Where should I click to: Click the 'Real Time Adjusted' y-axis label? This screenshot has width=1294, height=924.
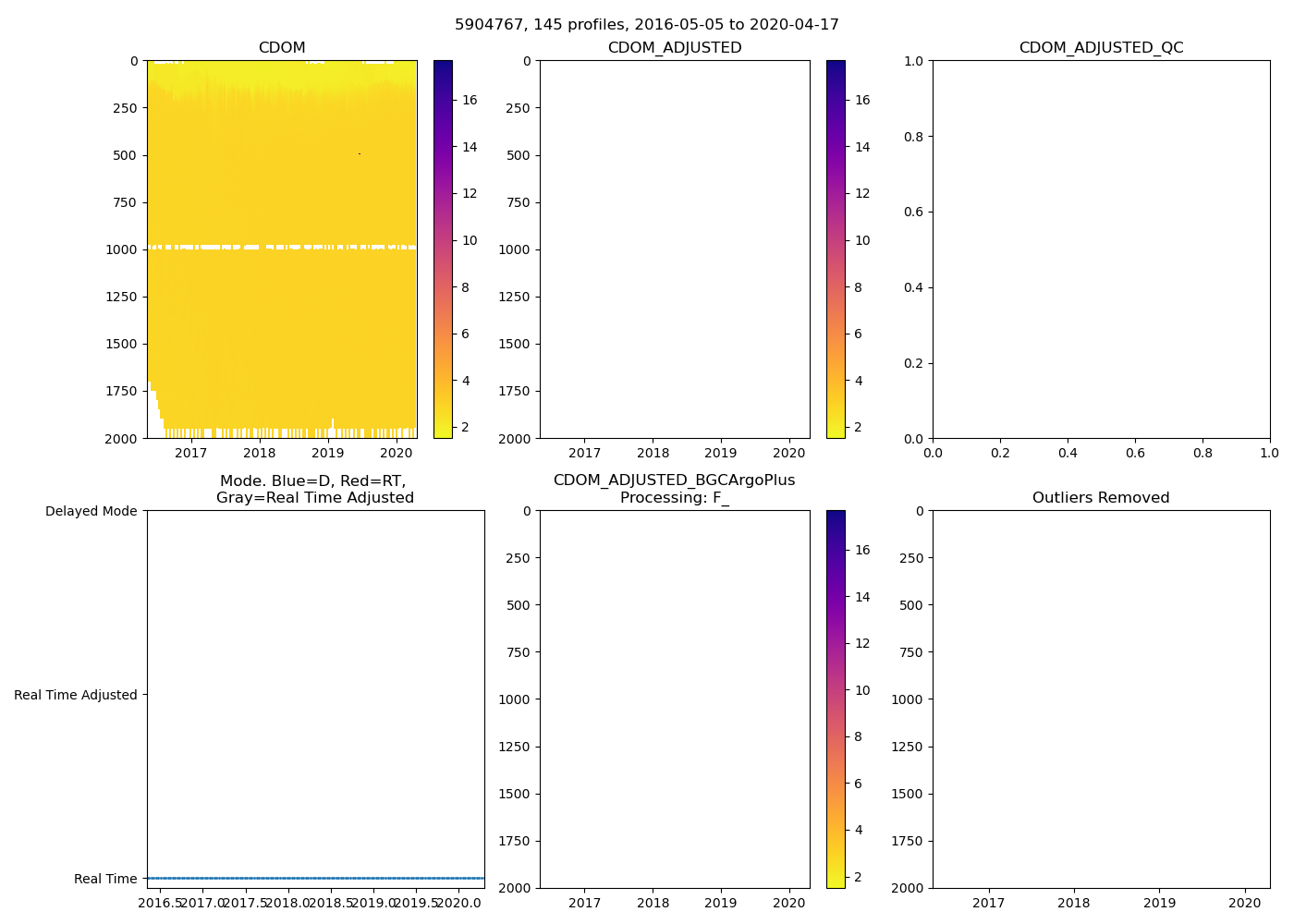pos(76,695)
